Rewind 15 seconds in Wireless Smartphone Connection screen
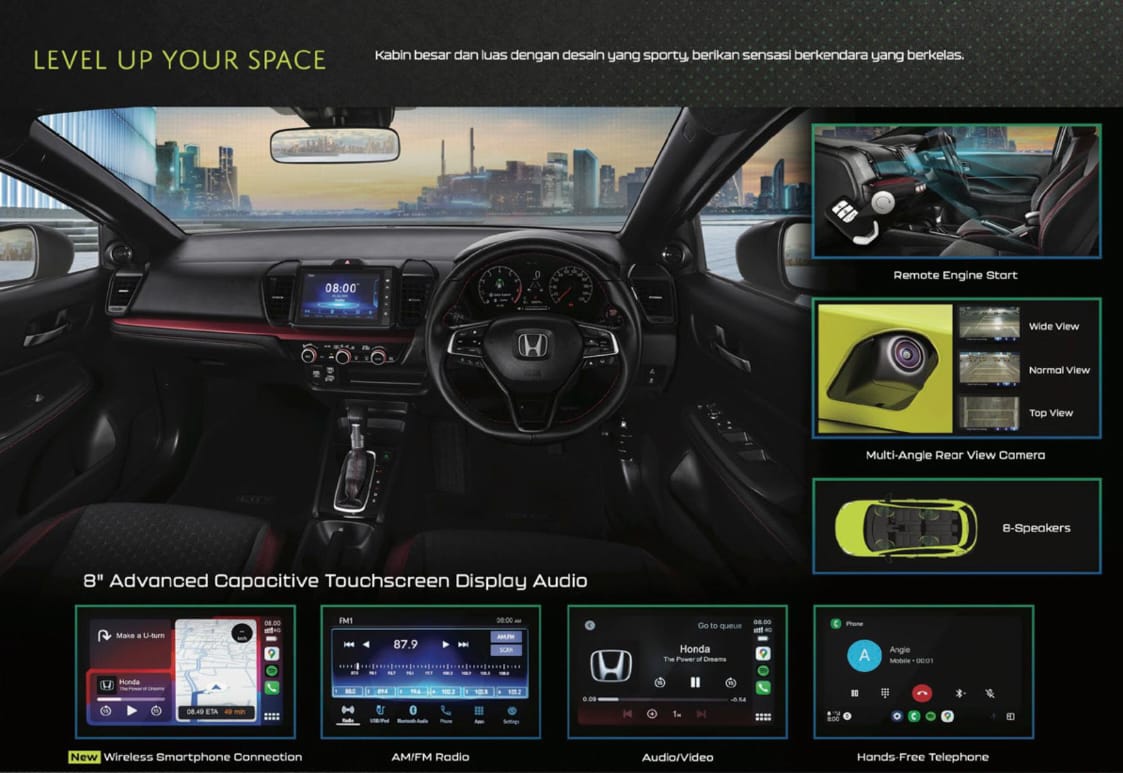Image resolution: width=1123 pixels, height=773 pixels. pyautogui.click(x=106, y=711)
